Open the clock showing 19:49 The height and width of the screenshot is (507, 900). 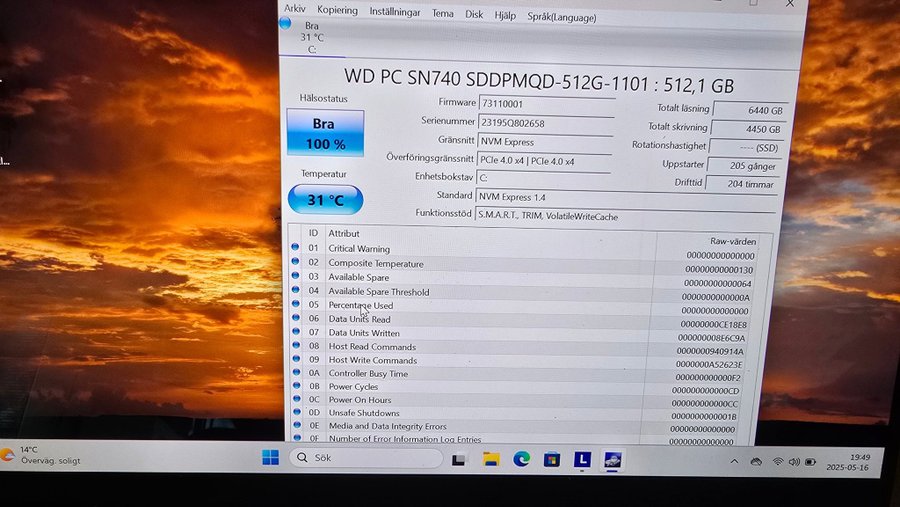(x=848, y=462)
